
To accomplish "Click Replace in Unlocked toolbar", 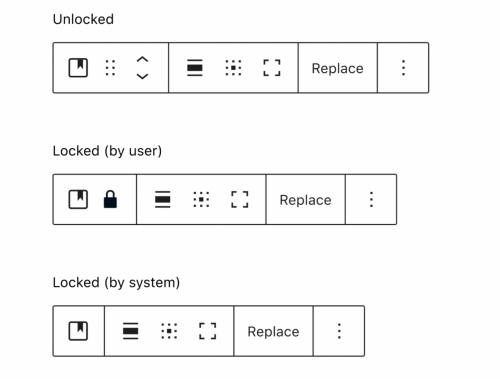I will (x=337, y=68).
